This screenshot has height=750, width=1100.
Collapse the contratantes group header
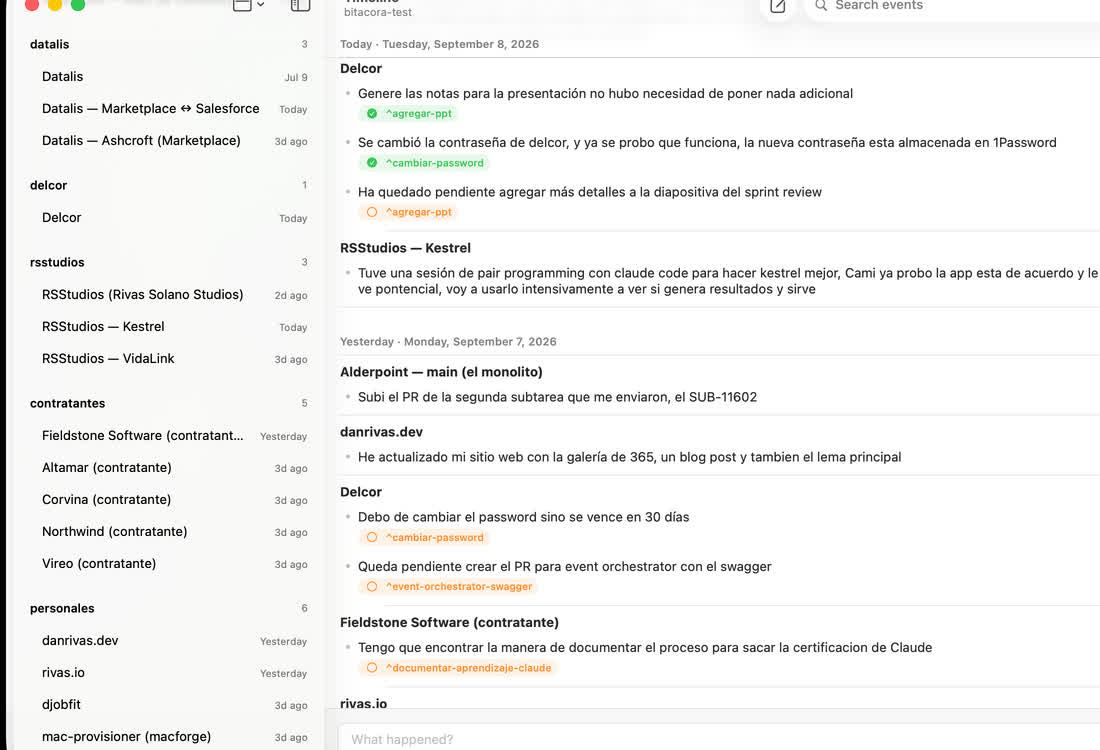168,403
